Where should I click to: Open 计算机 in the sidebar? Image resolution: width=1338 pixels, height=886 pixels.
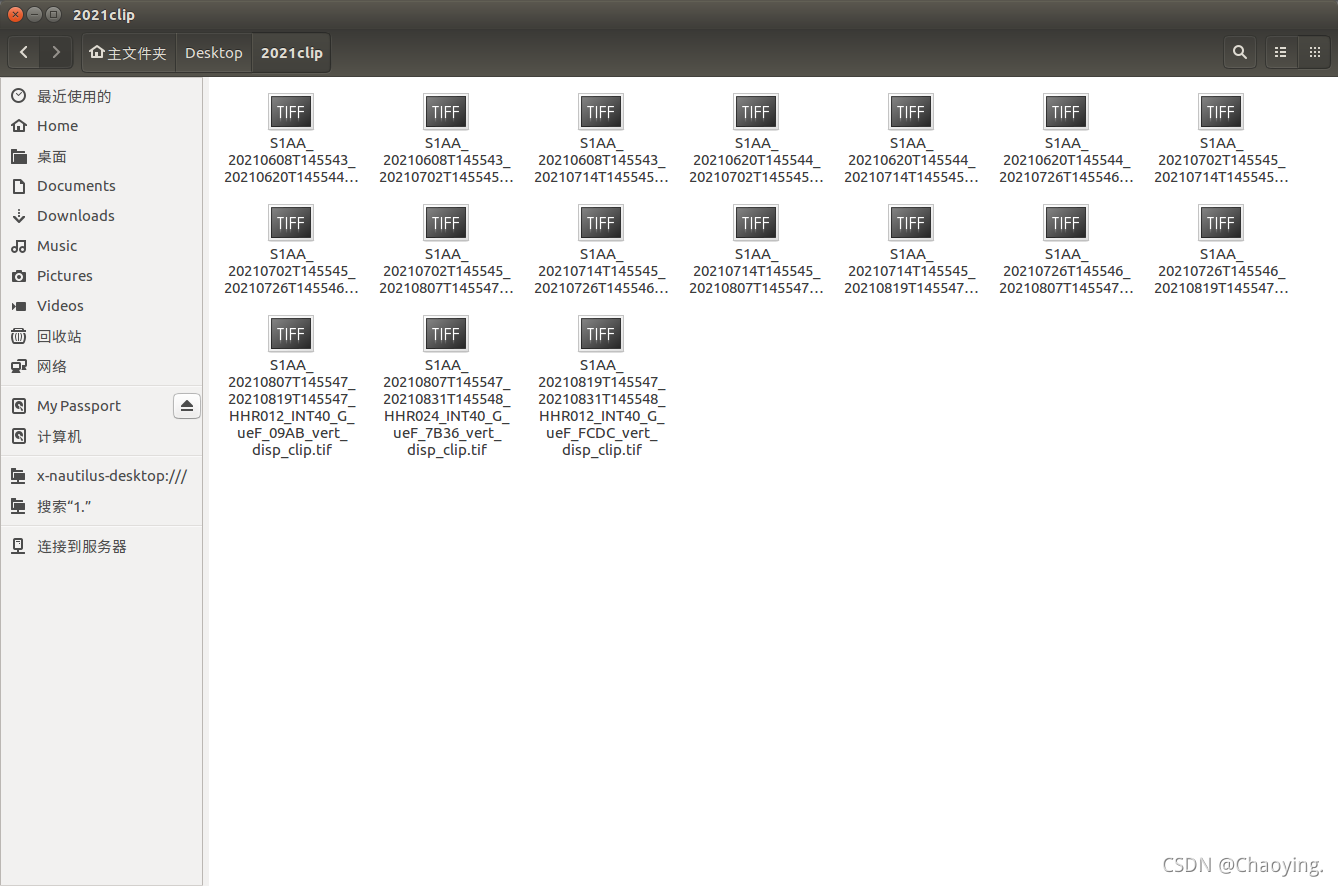click(101, 436)
